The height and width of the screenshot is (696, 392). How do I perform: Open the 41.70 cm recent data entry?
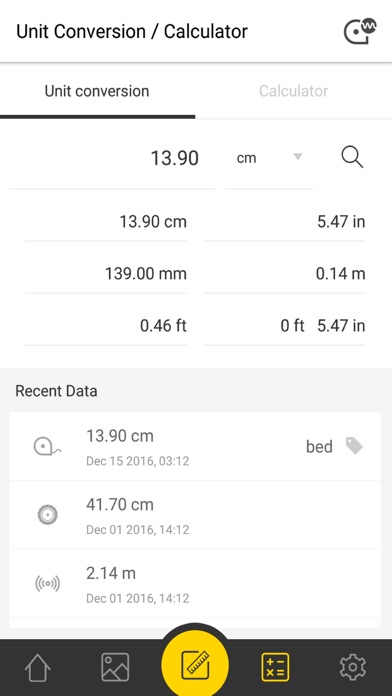point(195,515)
